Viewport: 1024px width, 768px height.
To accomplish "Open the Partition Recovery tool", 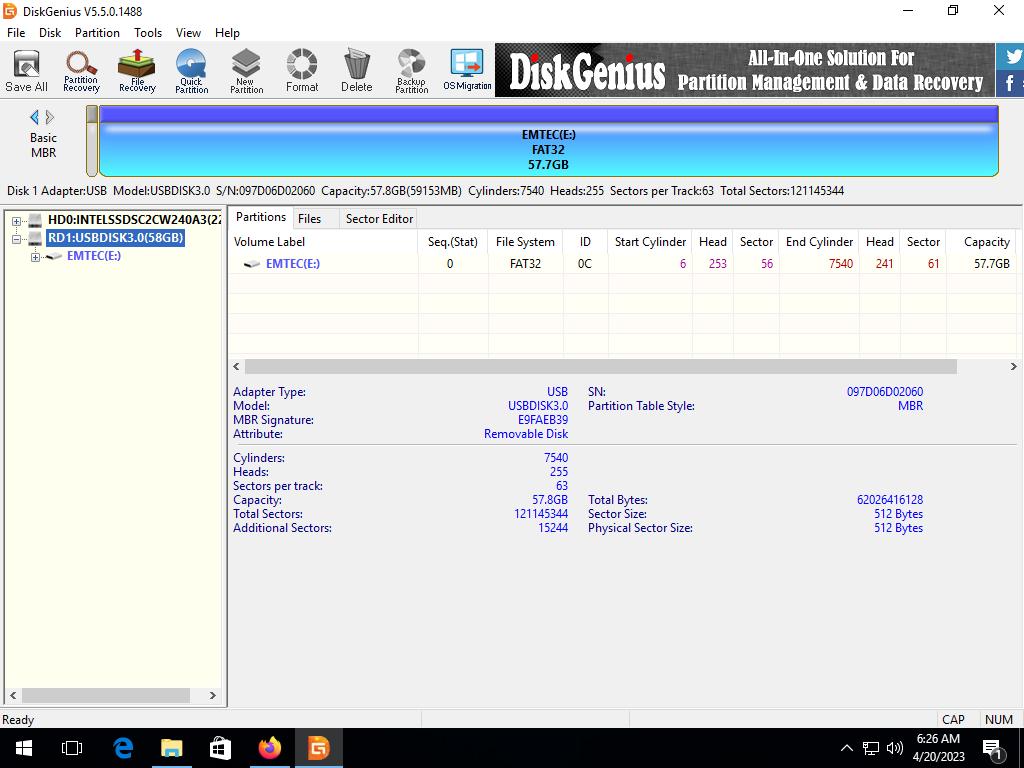I will coord(81,71).
